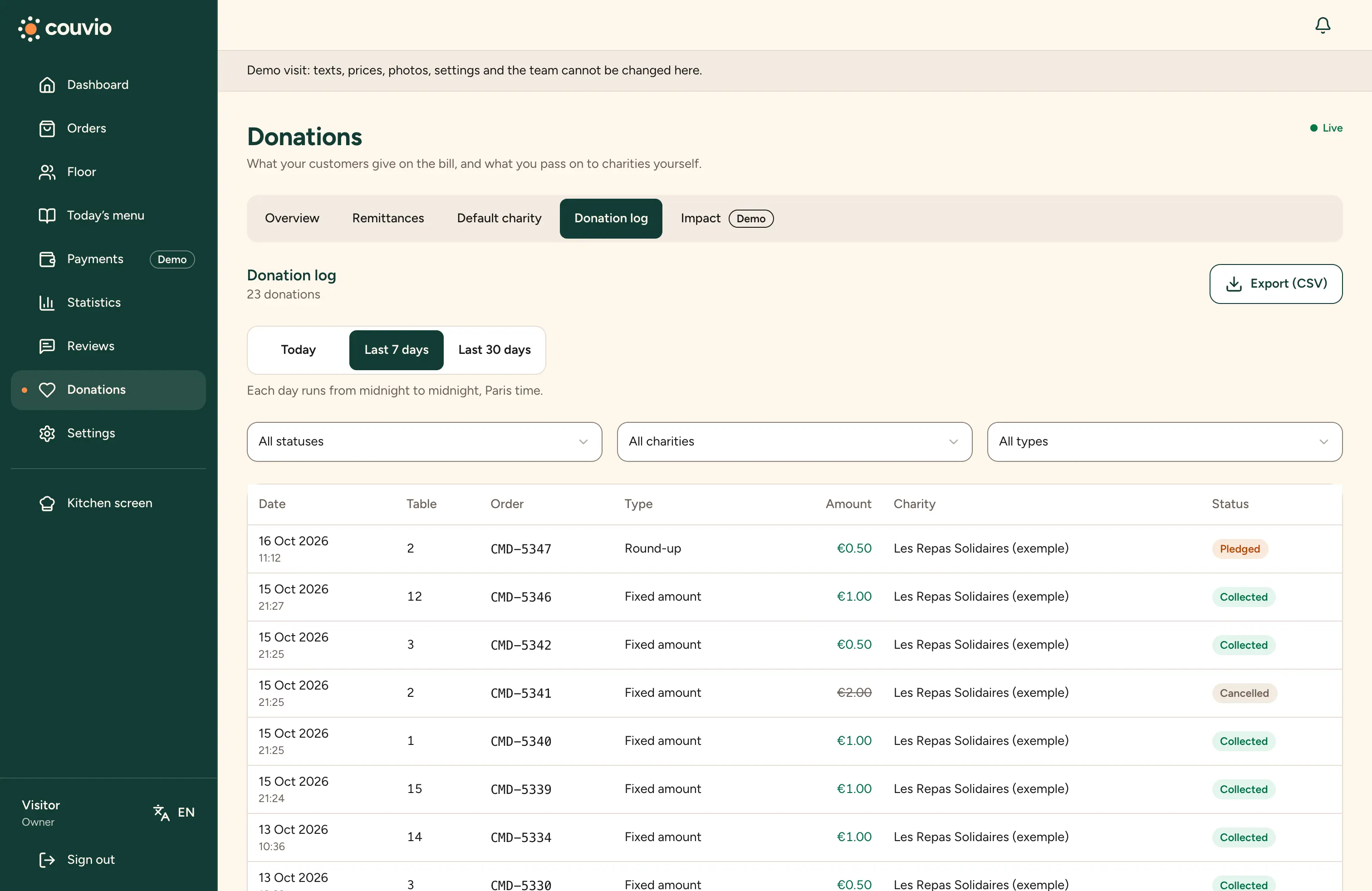Select the Donation log tab

(611, 218)
